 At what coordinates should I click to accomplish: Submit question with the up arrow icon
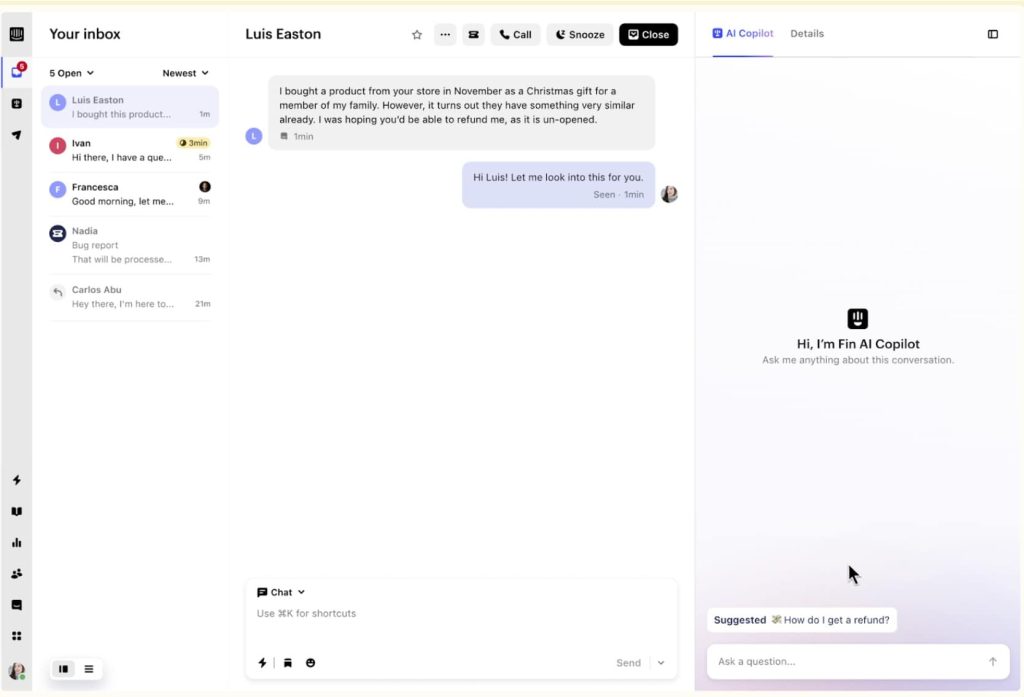(x=993, y=661)
